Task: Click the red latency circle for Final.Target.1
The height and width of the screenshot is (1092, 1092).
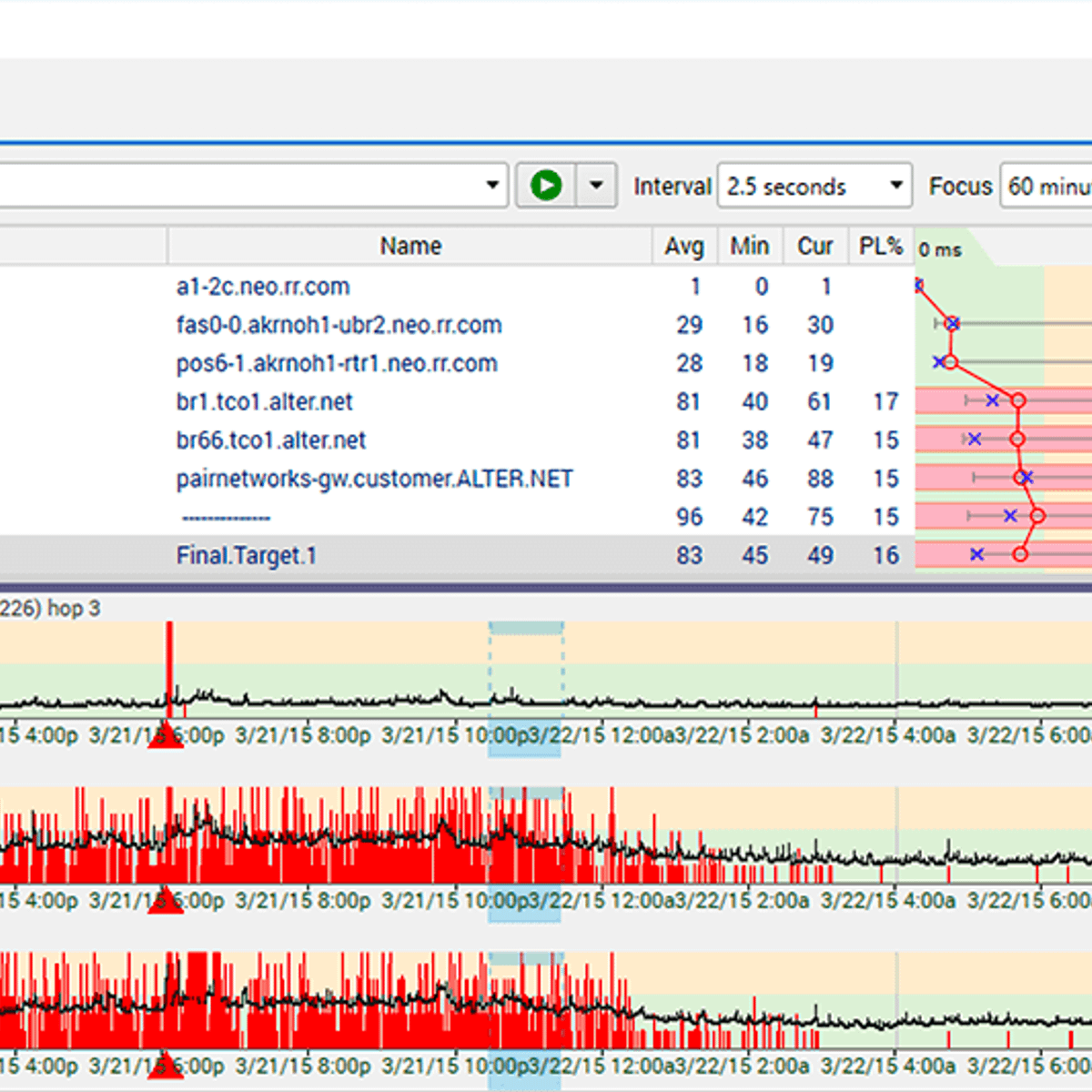Action: [1019, 553]
